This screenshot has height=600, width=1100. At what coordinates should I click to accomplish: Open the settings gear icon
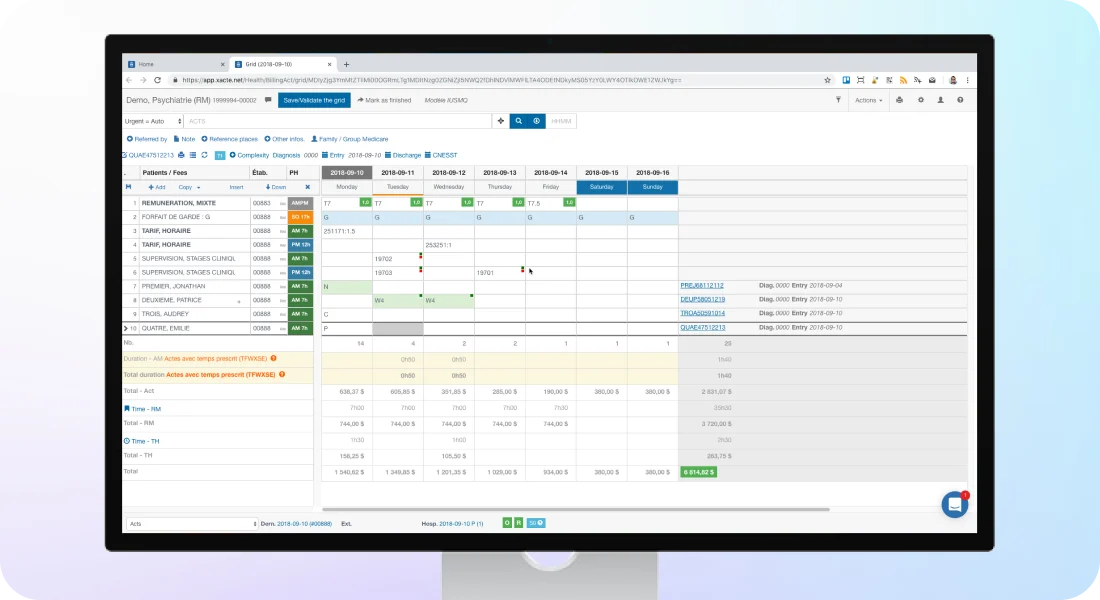[x=921, y=100]
